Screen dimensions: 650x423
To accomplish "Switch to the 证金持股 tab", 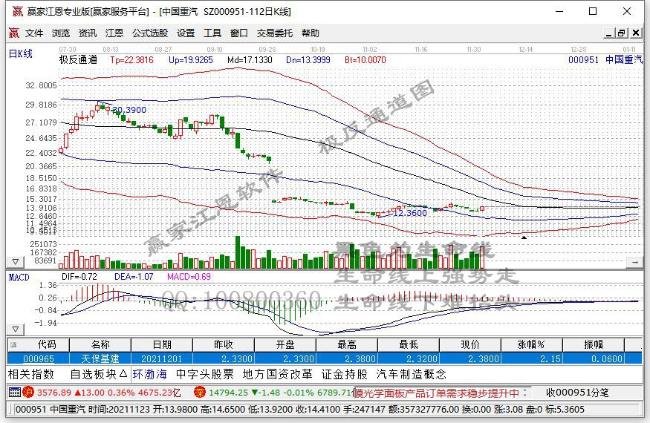I will tap(344, 374).
